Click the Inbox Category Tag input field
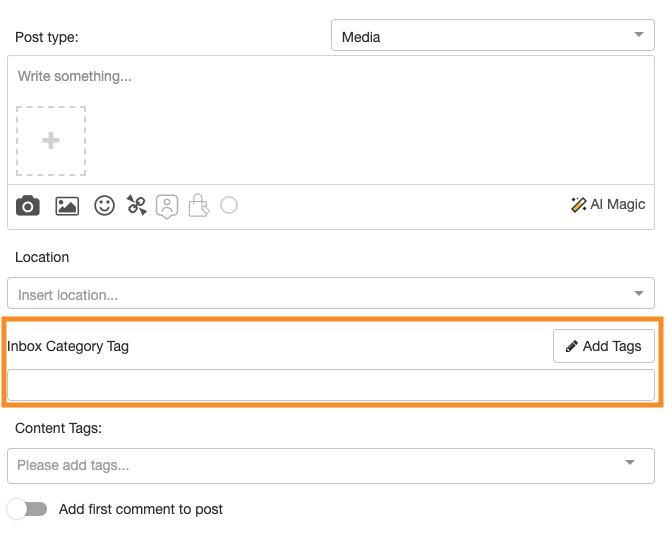This screenshot has width=672, height=536. [330, 385]
